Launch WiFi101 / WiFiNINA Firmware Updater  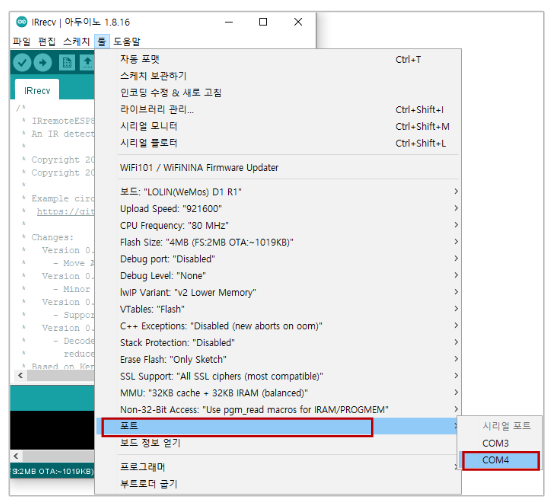[x=278, y=168]
